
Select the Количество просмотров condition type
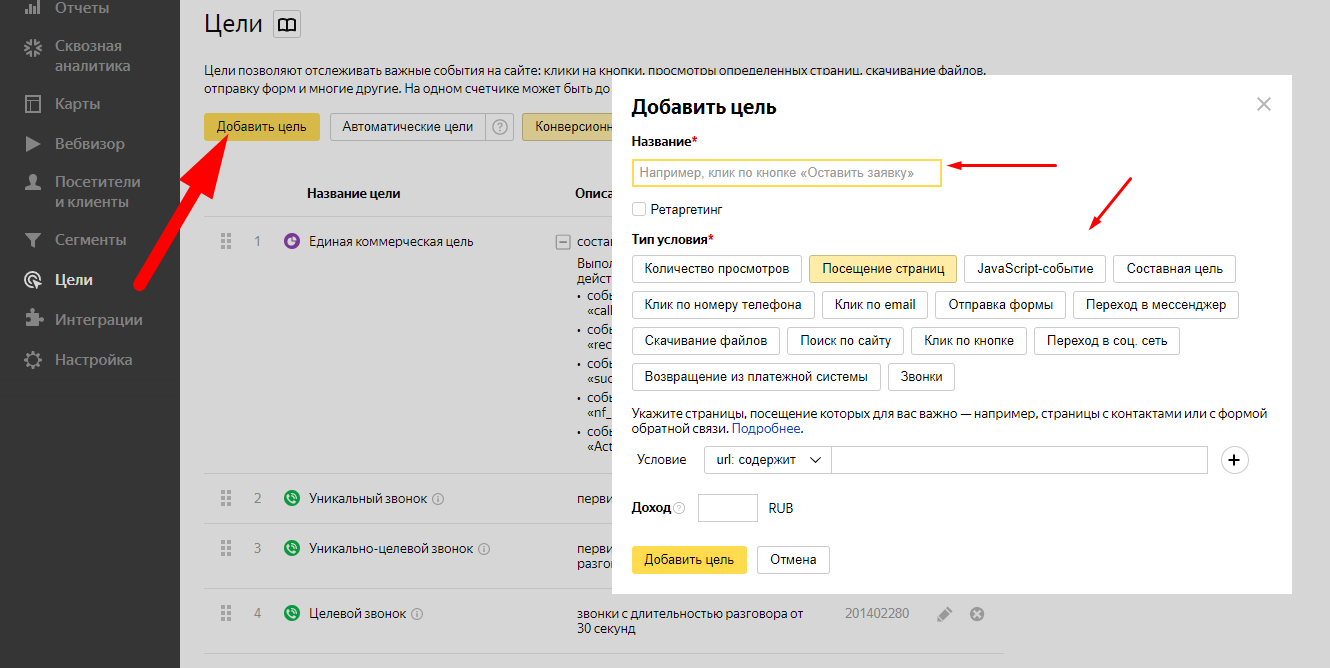click(717, 268)
